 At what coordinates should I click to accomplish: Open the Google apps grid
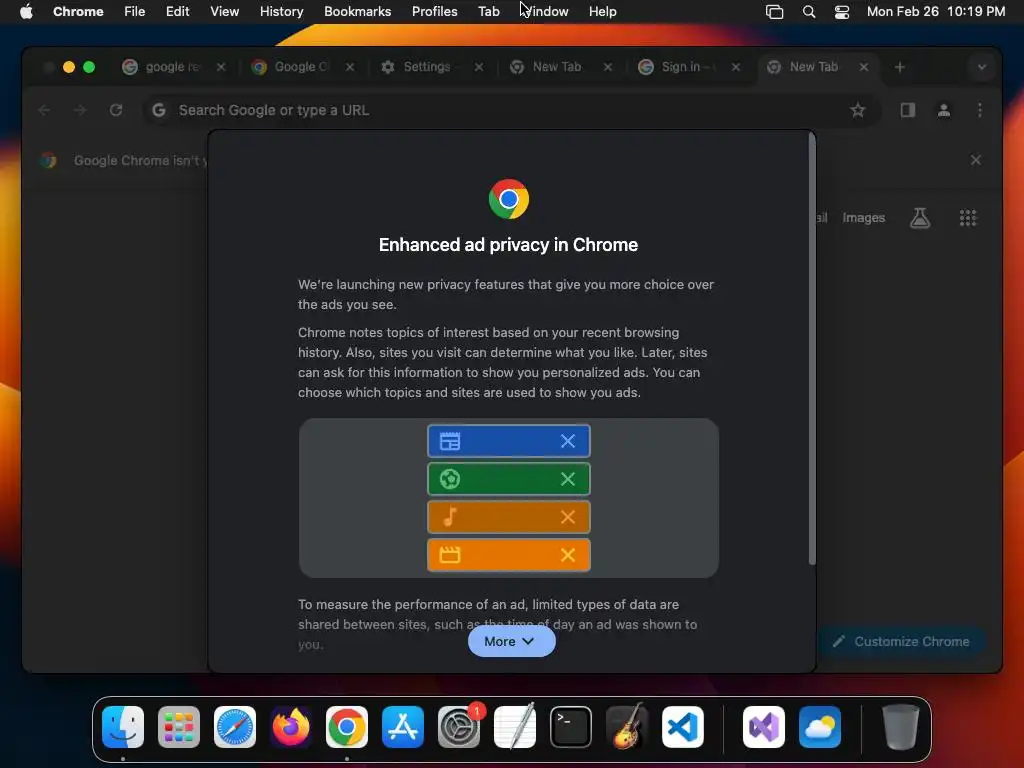click(968, 217)
